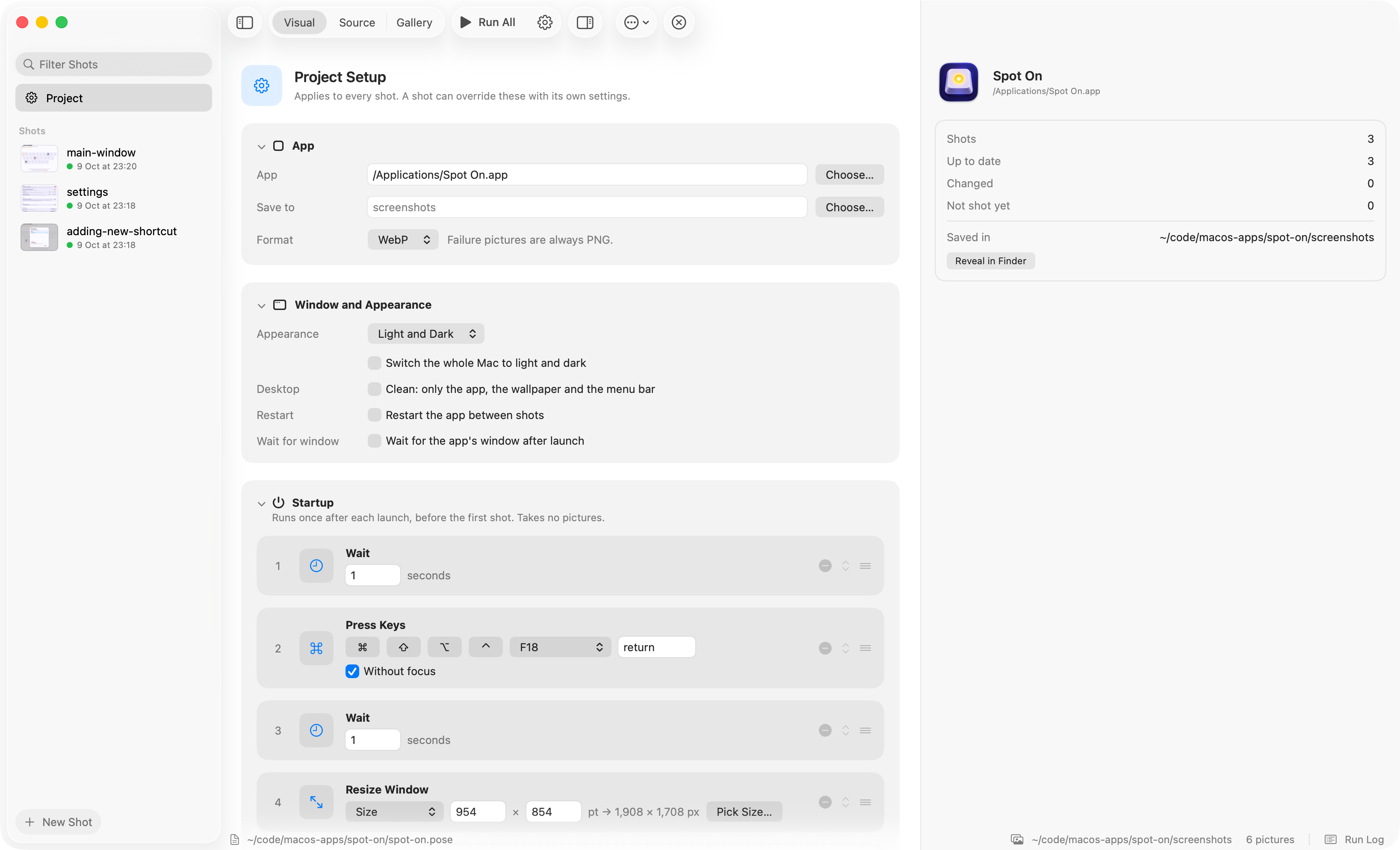
Task: Click the pictures folder icon in status bar
Action: click(x=1016, y=839)
